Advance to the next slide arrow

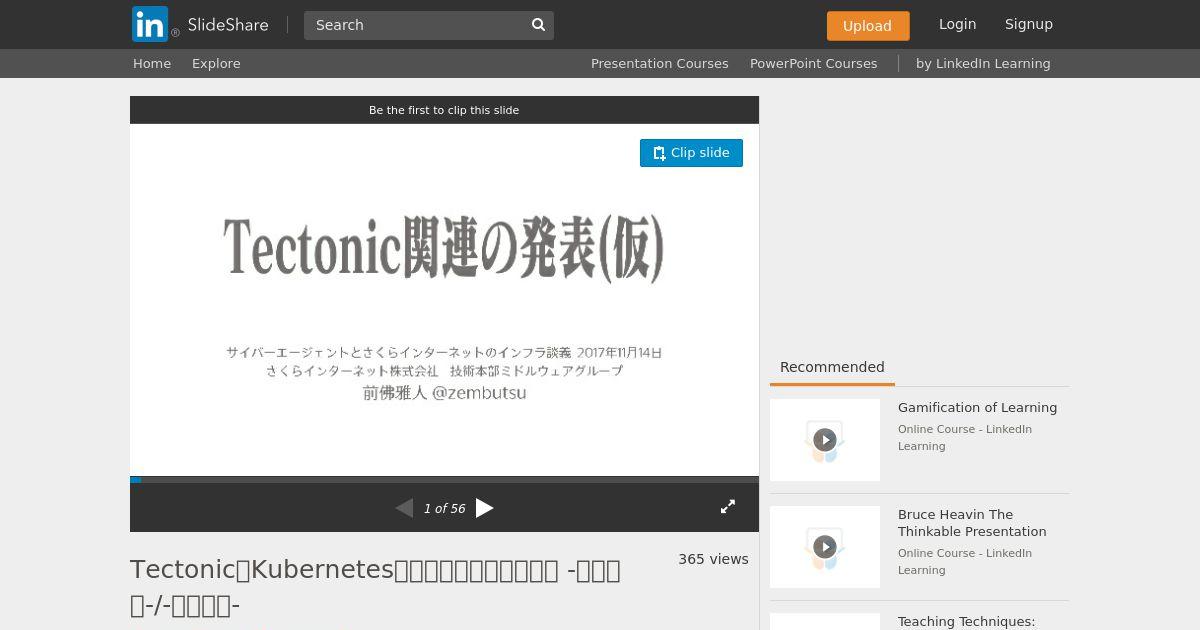(485, 508)
